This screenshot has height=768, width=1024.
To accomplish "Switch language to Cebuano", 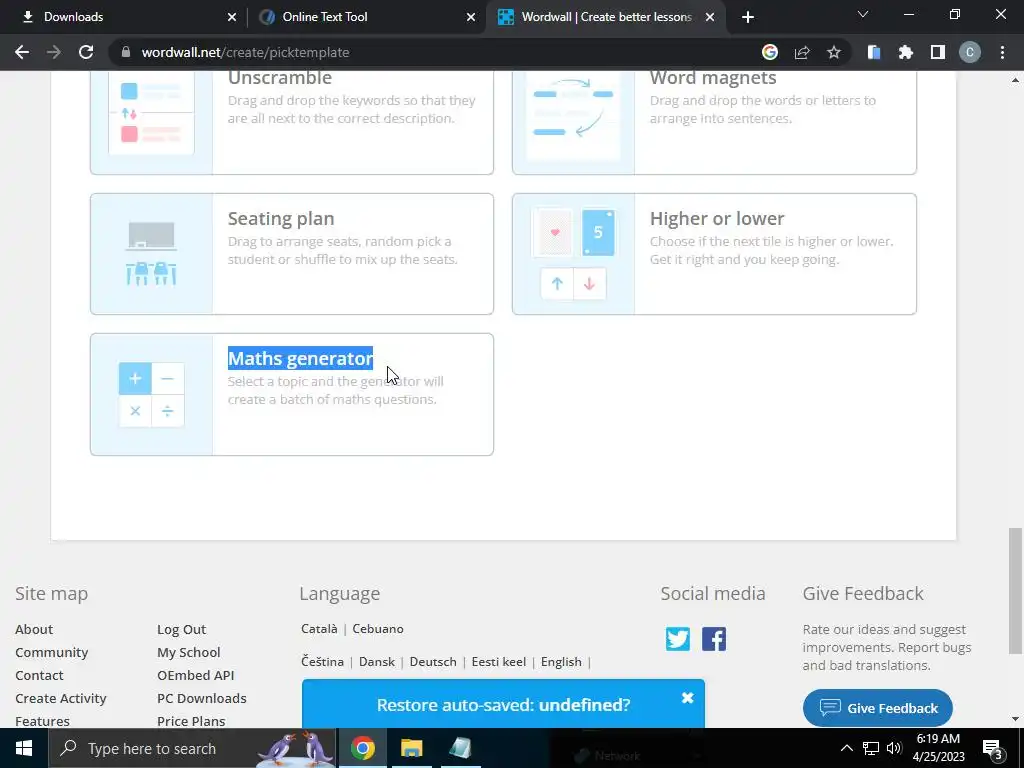I will tap(378, 628).
